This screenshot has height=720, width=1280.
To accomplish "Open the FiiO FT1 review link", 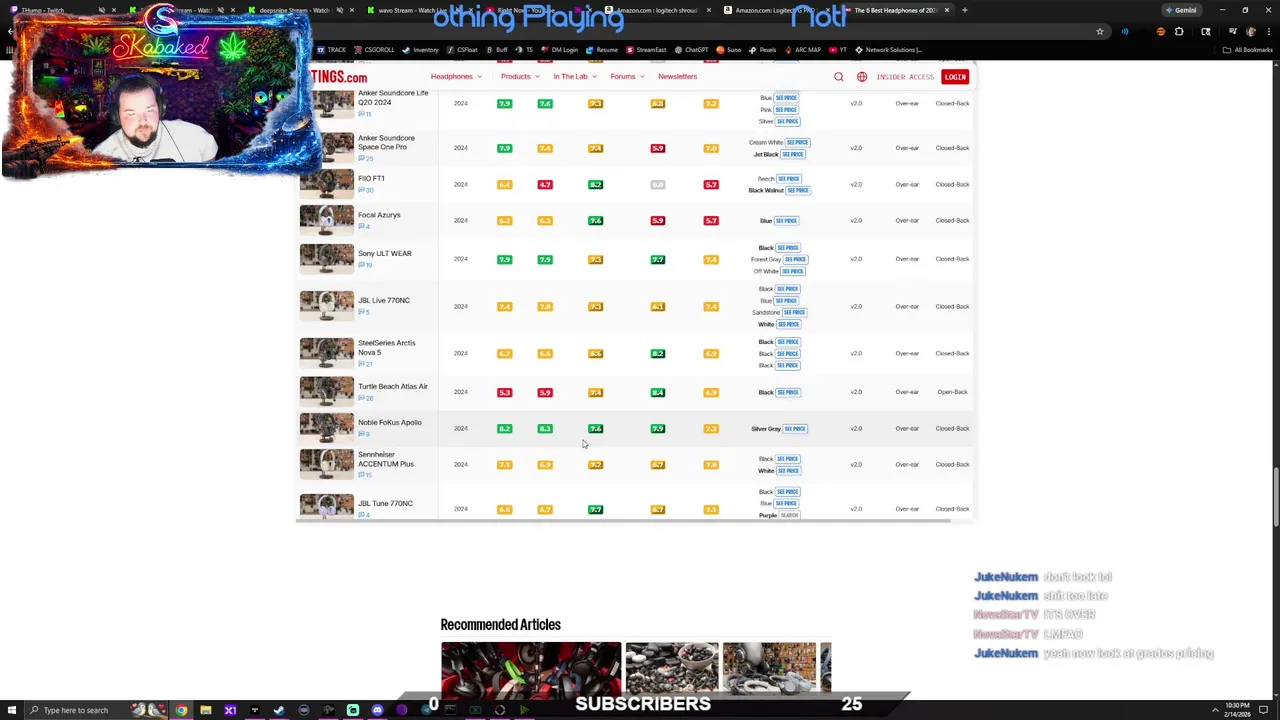I will (371, 178).
